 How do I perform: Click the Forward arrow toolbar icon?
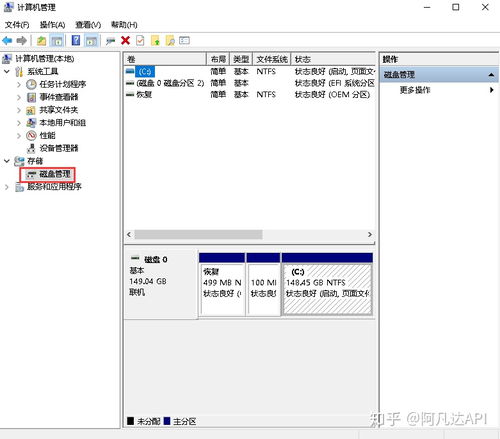(22, 41)
